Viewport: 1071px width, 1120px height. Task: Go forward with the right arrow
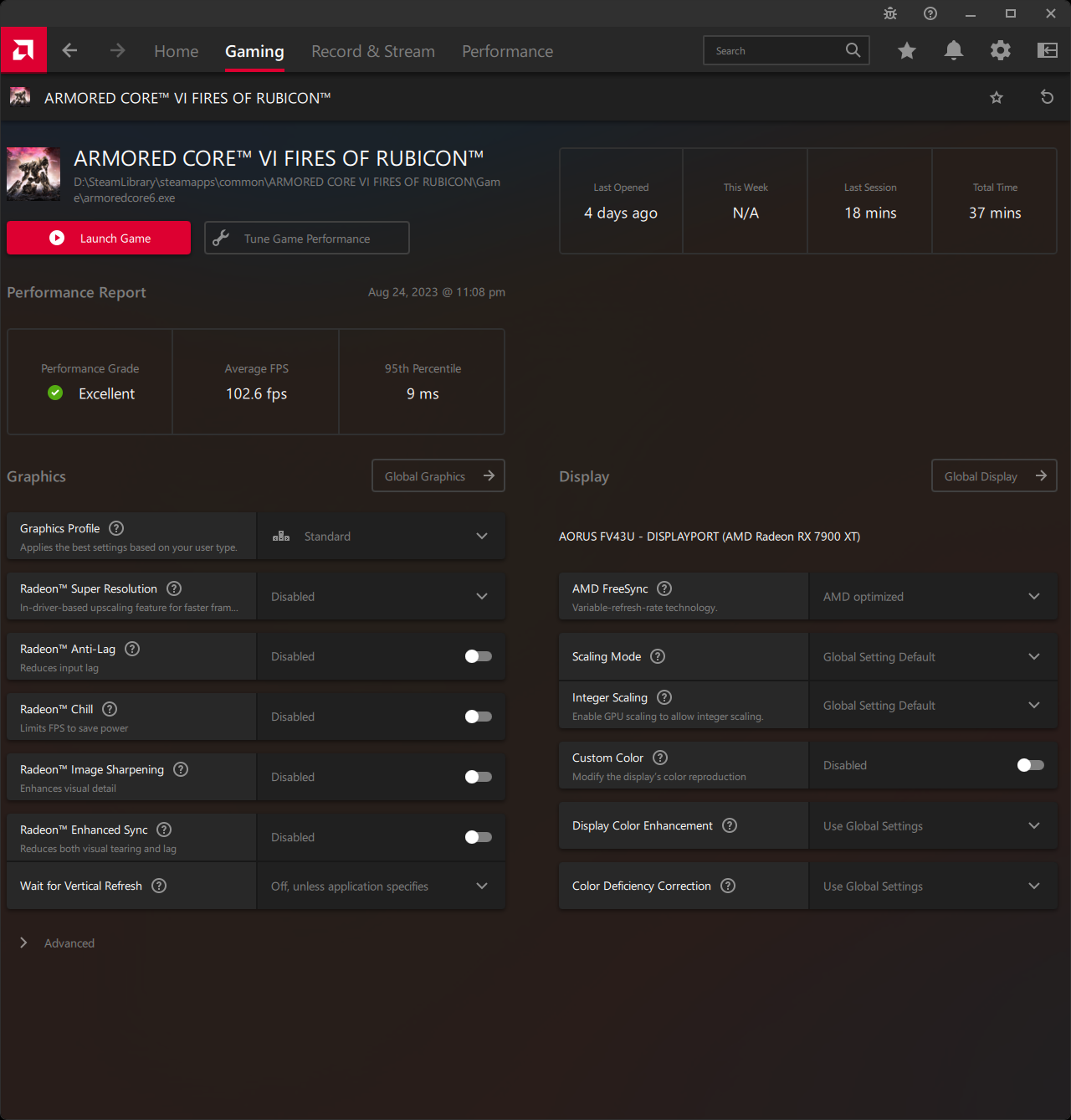coord(117,50)
